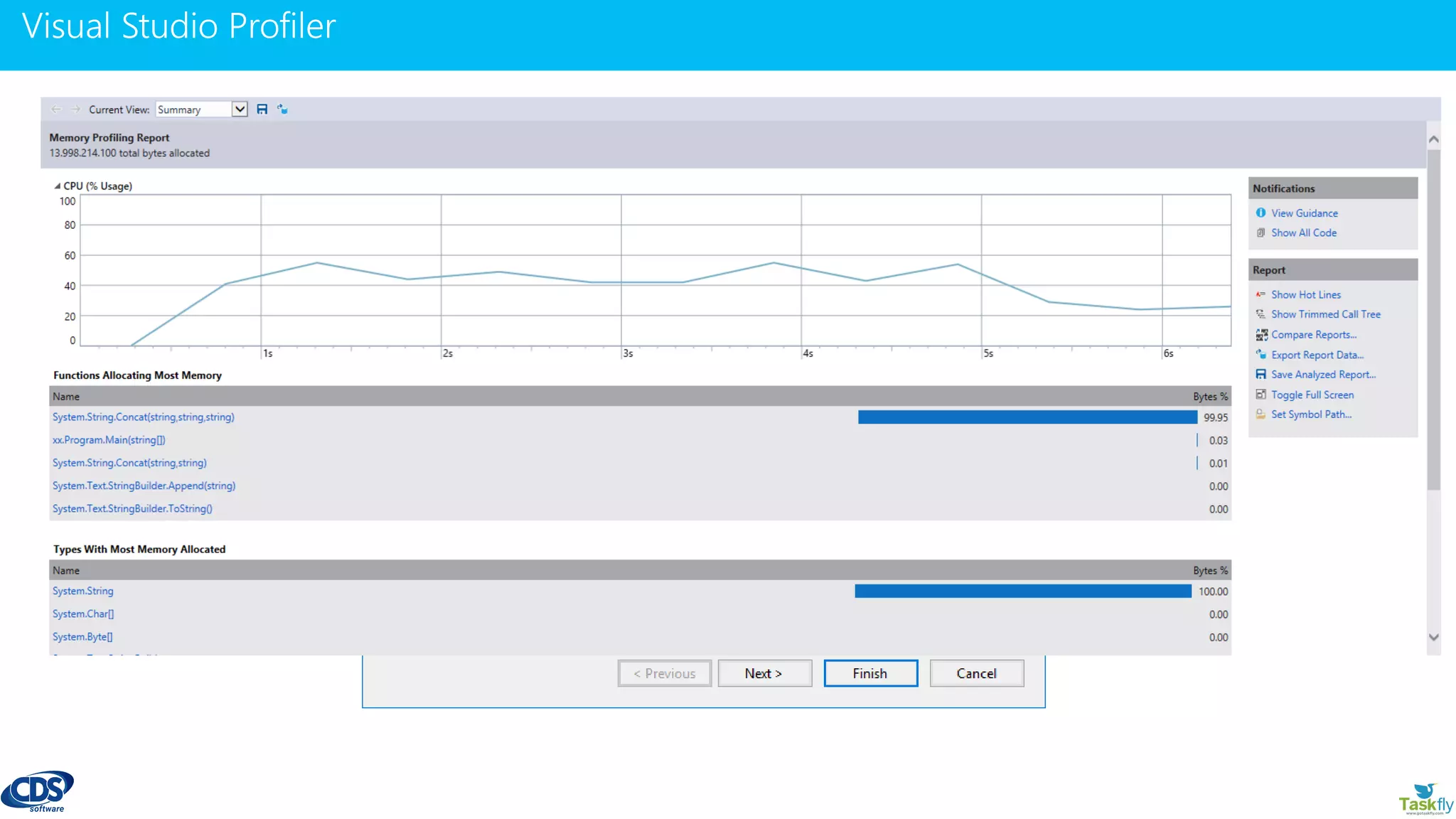Click Show Trimmed Call Tree

pyautogui.click(x=1325, y=314)
